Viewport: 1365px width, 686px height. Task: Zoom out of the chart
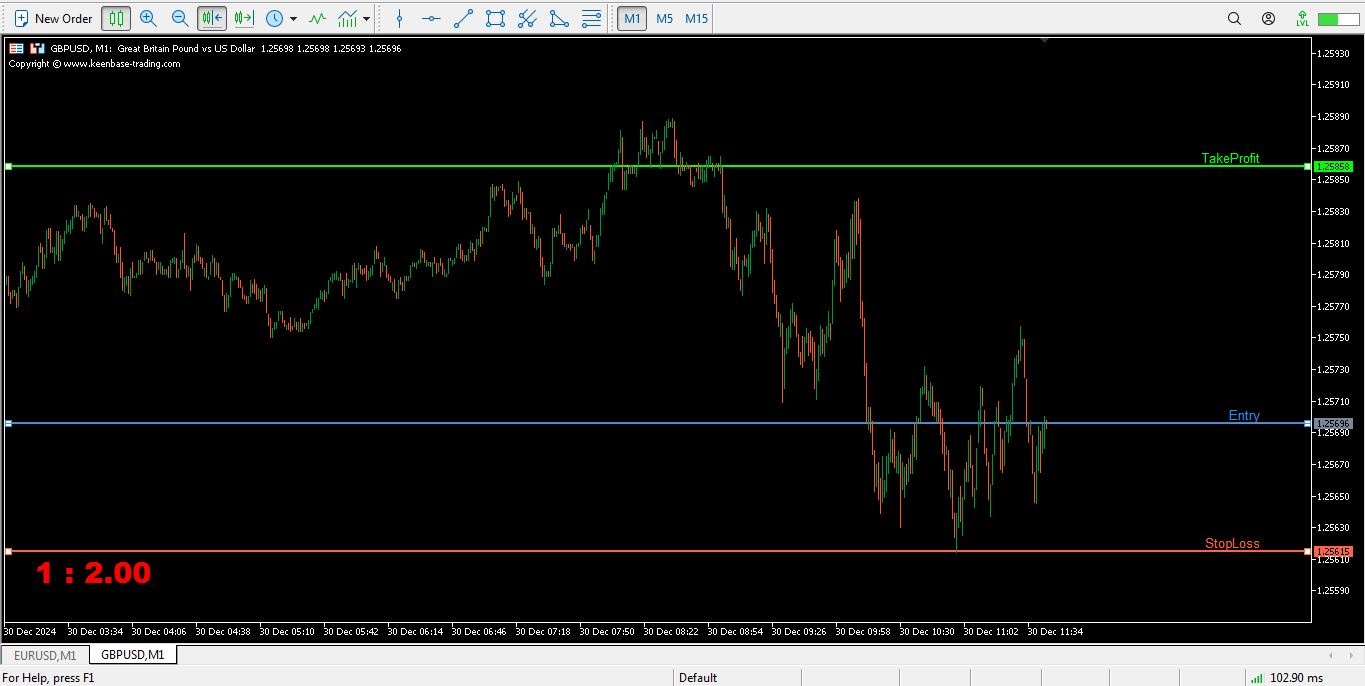coord(180,18)
